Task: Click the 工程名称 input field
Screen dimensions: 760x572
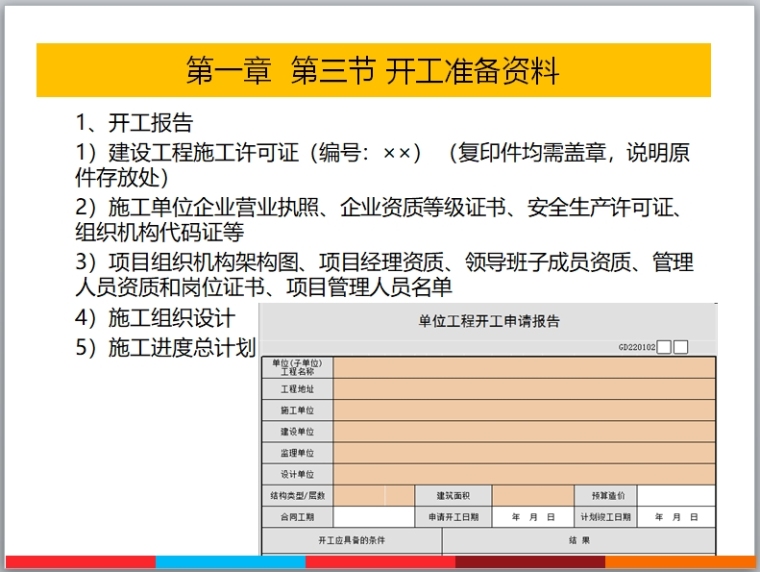Action: (x=524, y=367)
